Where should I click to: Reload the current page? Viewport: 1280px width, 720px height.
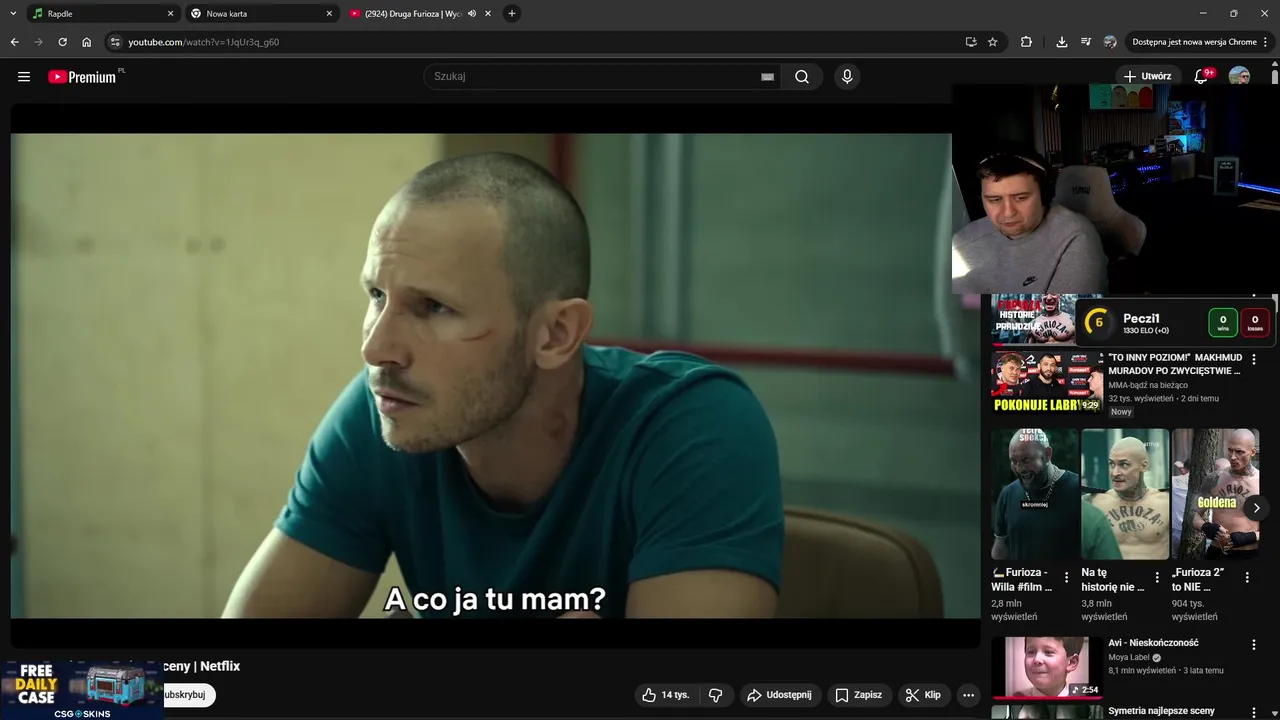(62, 42)
